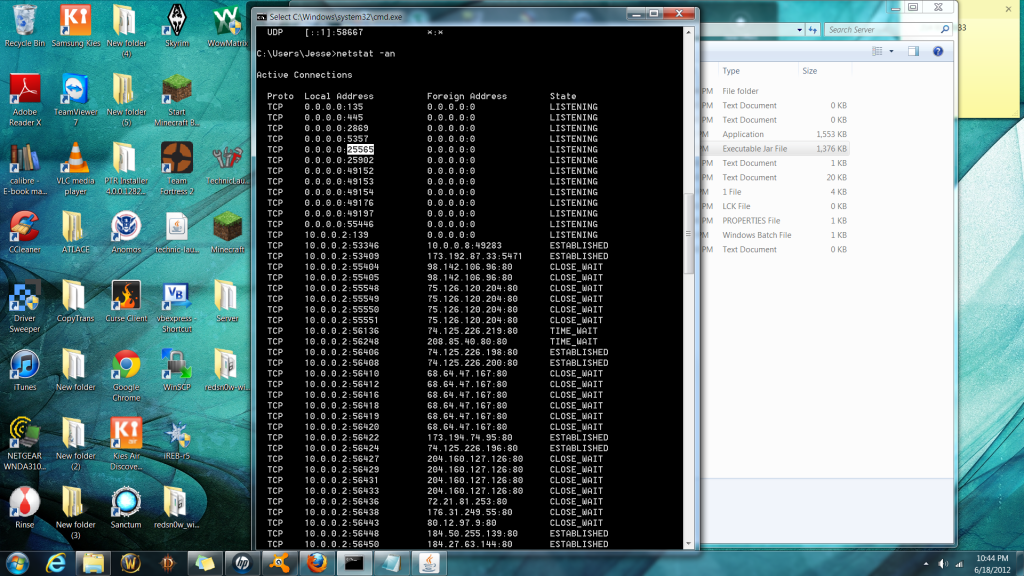The width and height of the screenshot is (1024, 576).
Task: Open the address bar history dropdown
Action: pos(799,29)
